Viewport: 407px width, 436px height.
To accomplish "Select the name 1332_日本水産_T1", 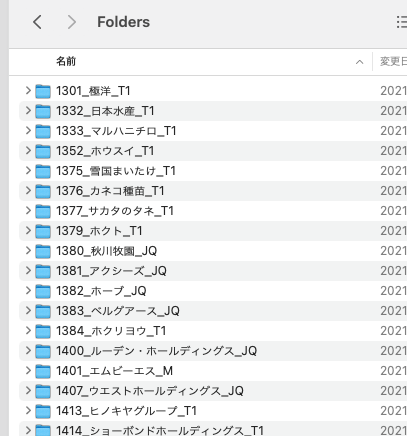I will tap(105, 111).
